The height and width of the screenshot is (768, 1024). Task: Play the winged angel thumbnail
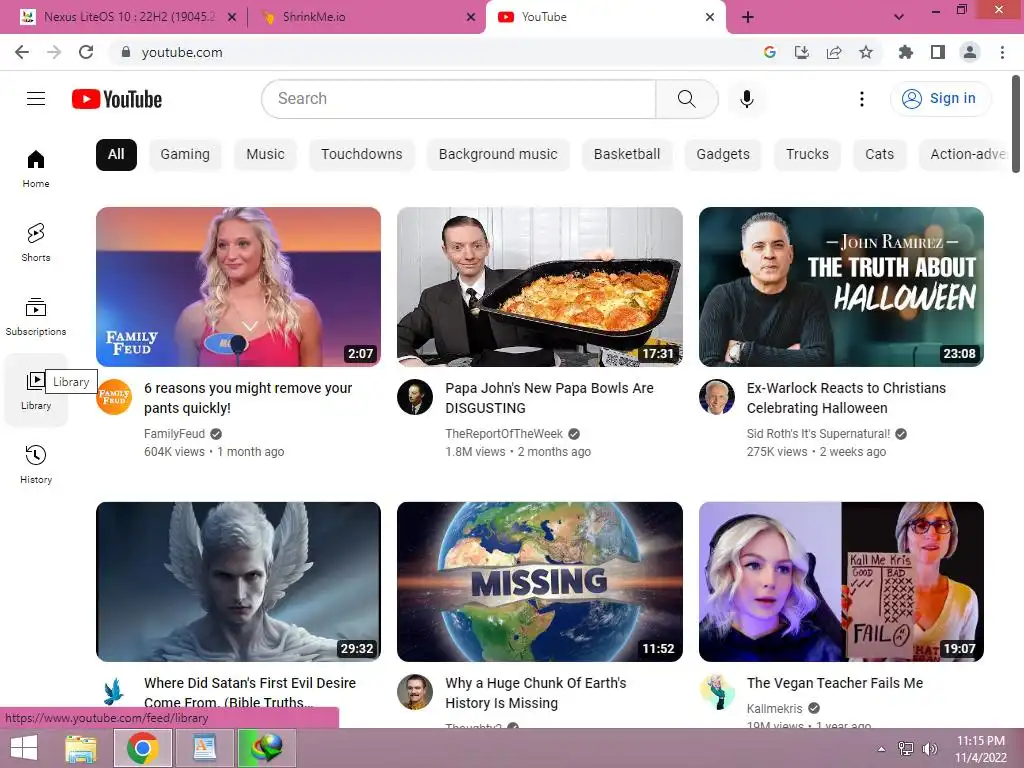click(238, 582)
